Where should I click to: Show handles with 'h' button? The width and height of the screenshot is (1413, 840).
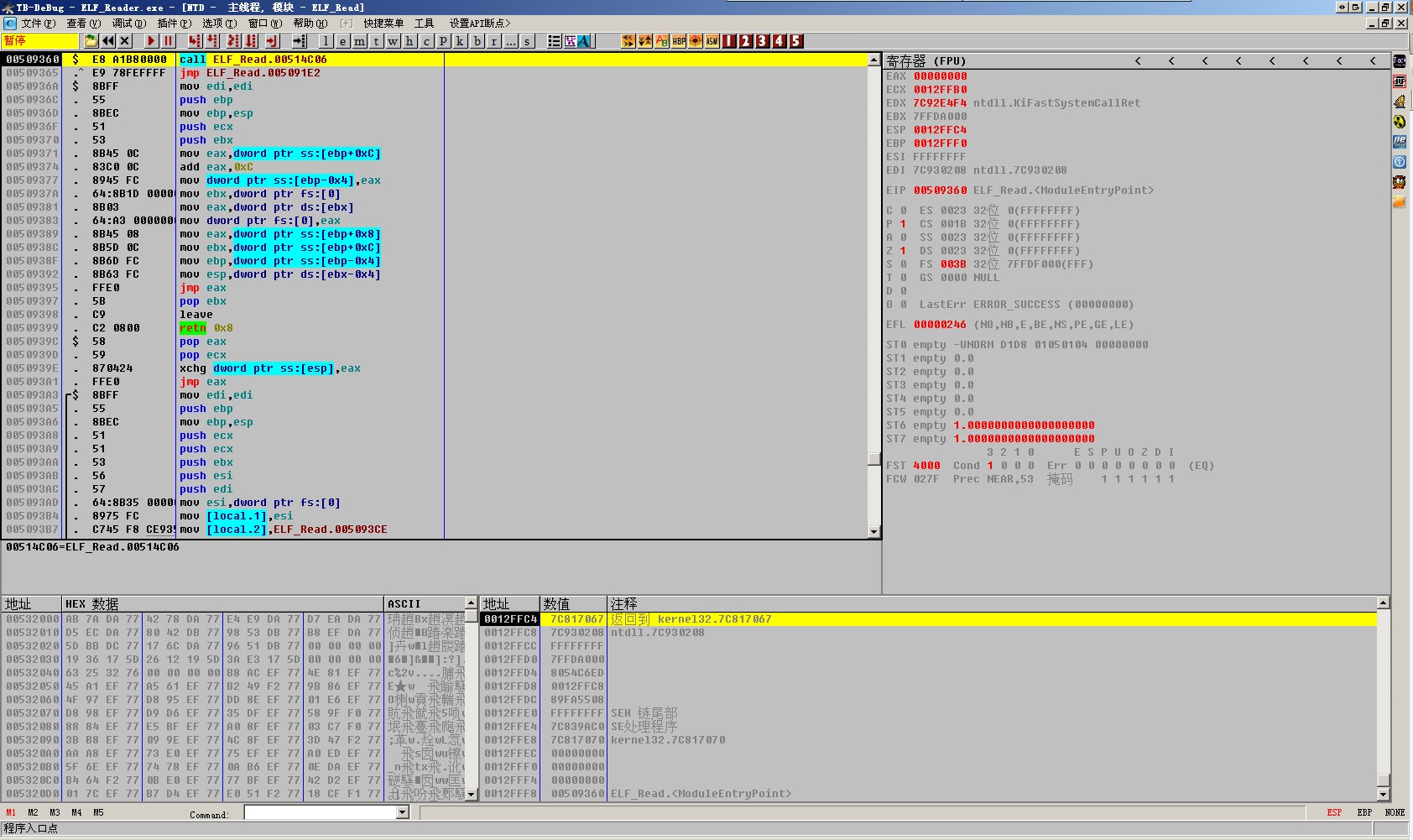409,41
